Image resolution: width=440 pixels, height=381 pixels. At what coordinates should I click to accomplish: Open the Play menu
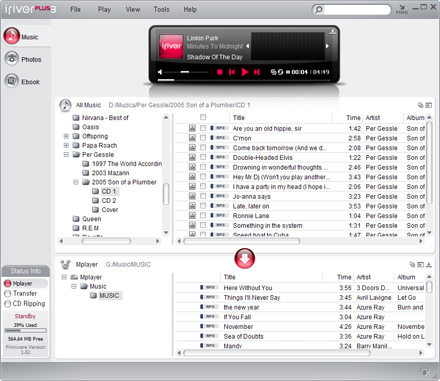pyautogui.click(x=104, y=9)
